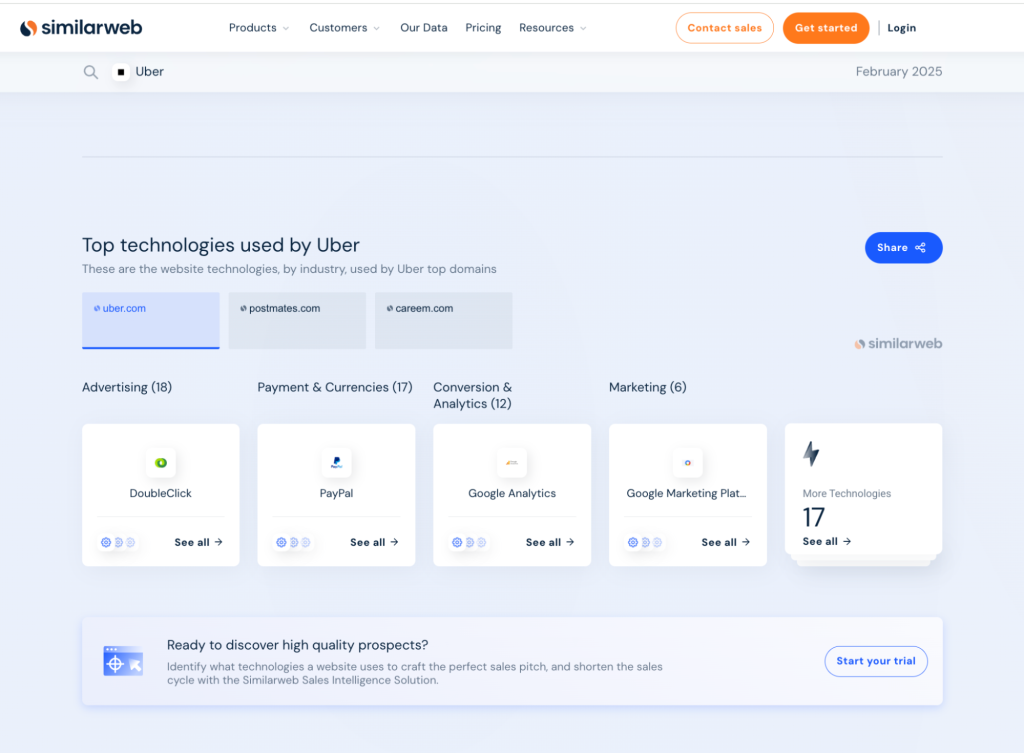Image resolution: width=1024 pixels, height=753 pixels.
Task: Click the prospecting illustration icon in the banner
Action: [x=122, y=660]
